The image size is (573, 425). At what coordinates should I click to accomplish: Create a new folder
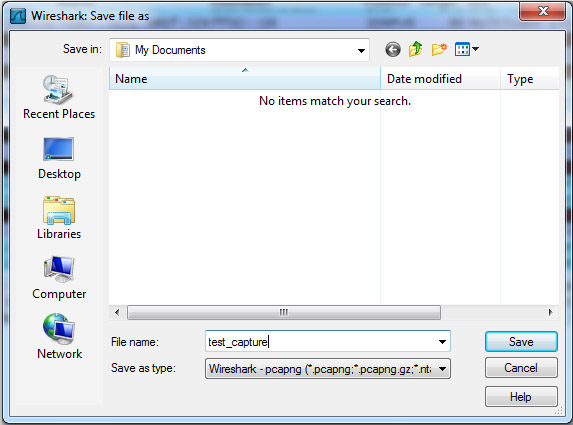coord(439,49)
